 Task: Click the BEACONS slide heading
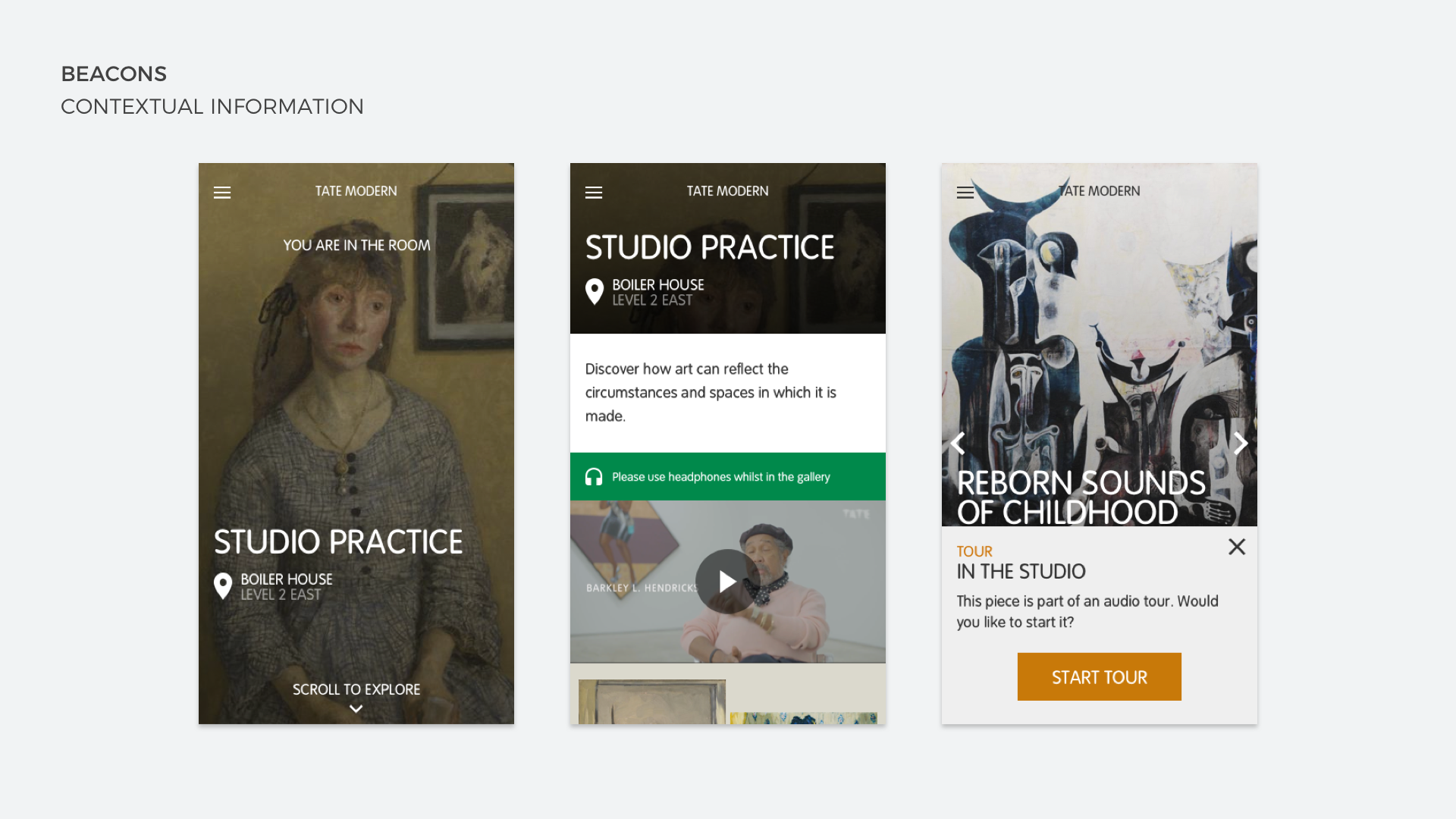tap(114, 74)
